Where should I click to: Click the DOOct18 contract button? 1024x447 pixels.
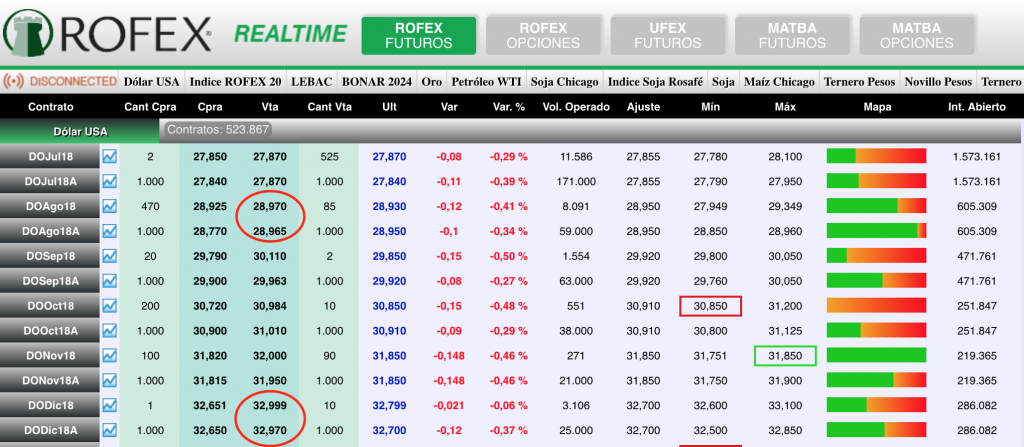(51, 306)
